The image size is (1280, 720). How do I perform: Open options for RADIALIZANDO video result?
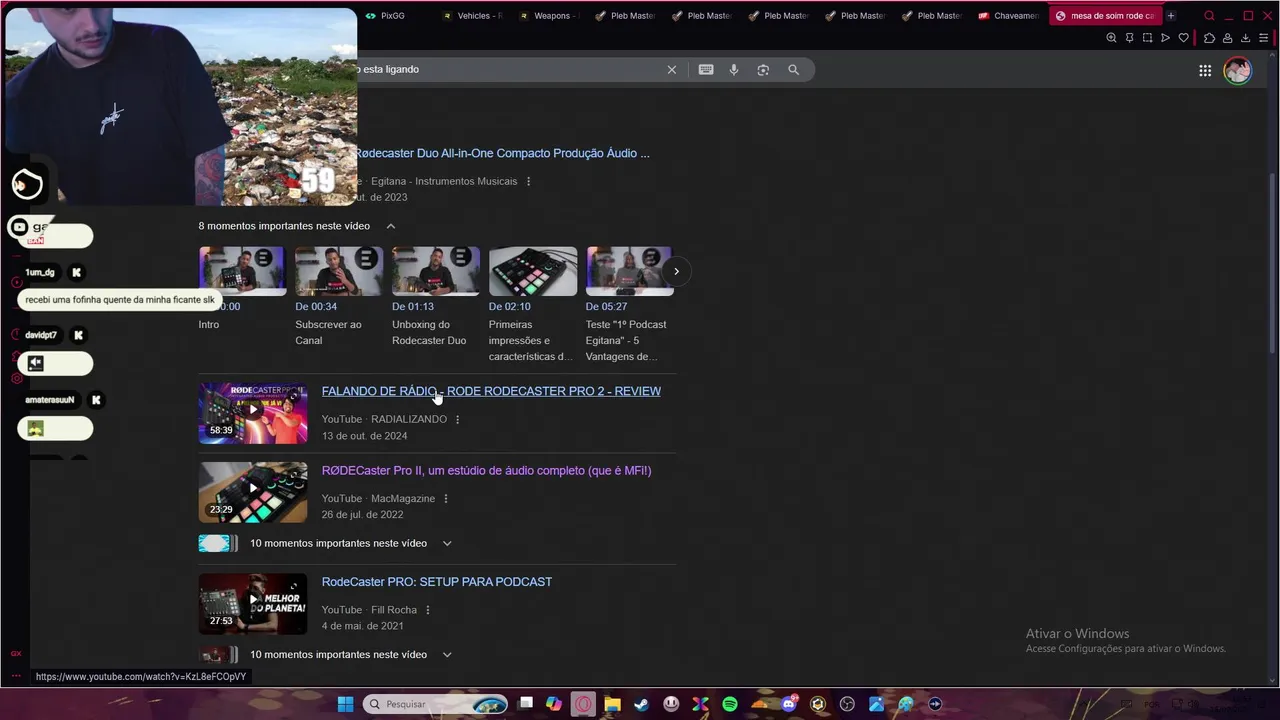(x=458, y=419)
